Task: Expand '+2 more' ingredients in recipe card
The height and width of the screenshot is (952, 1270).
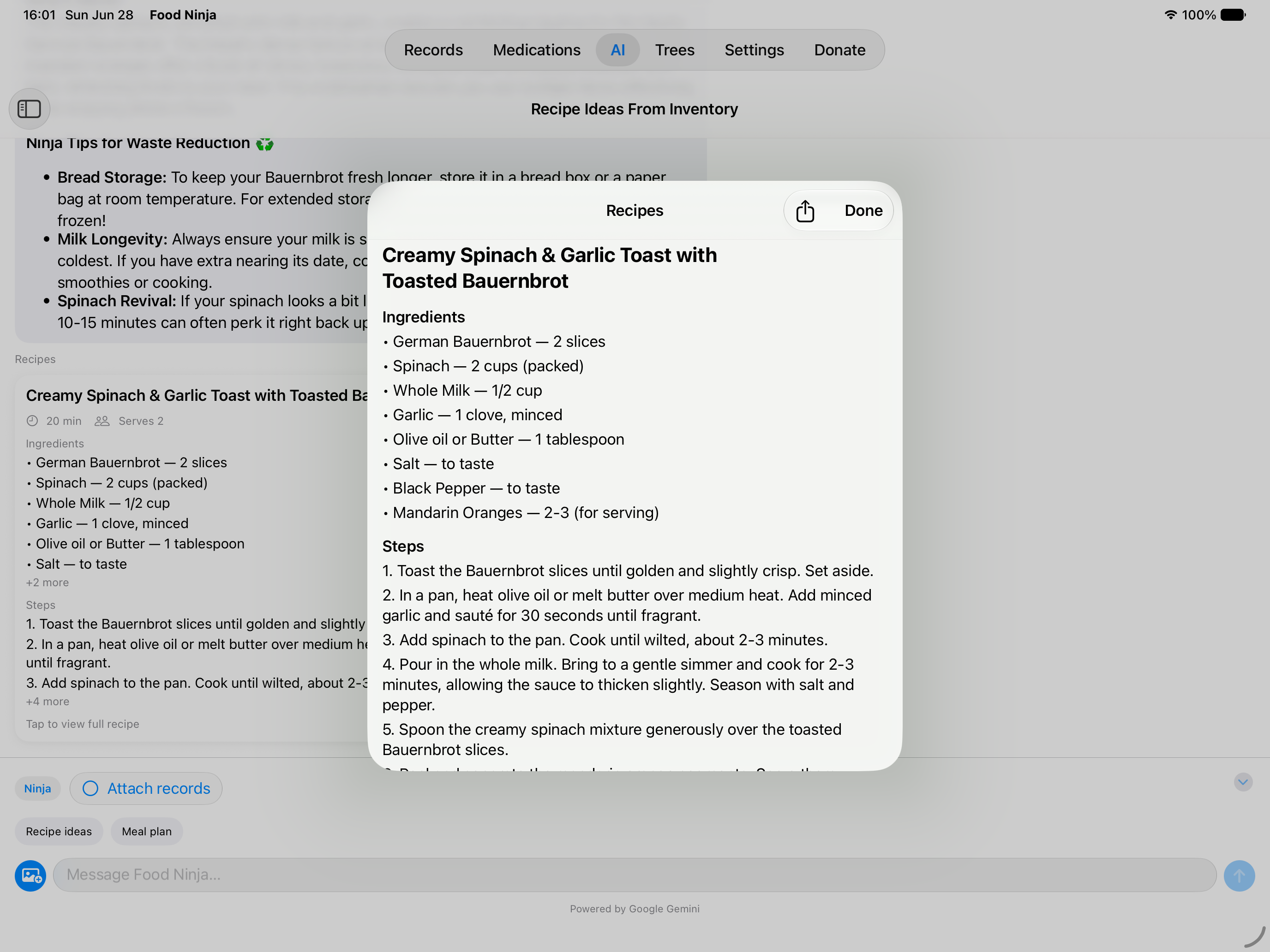Action: click(47, 583)
